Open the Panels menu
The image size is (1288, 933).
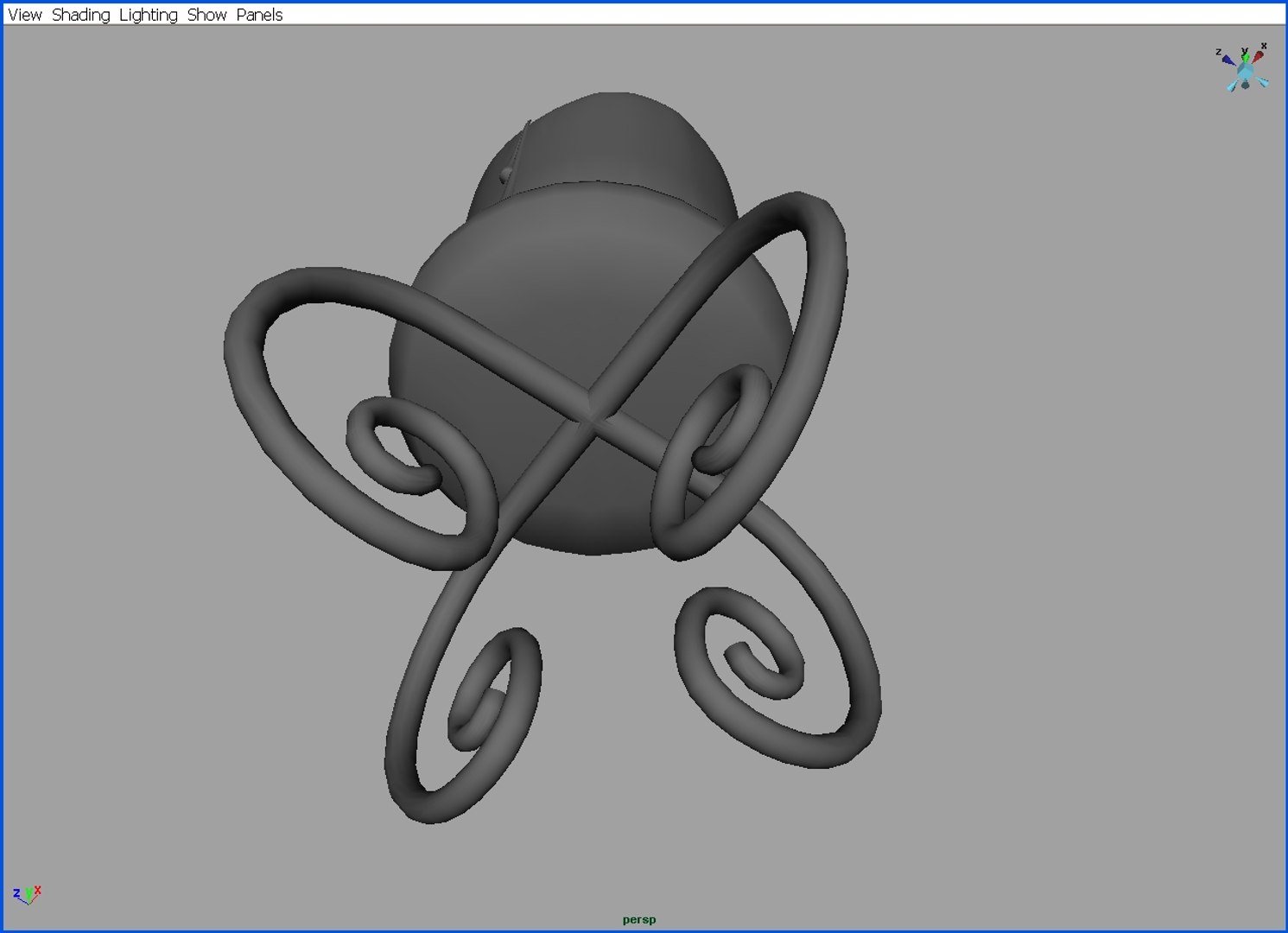click(259, 15)
